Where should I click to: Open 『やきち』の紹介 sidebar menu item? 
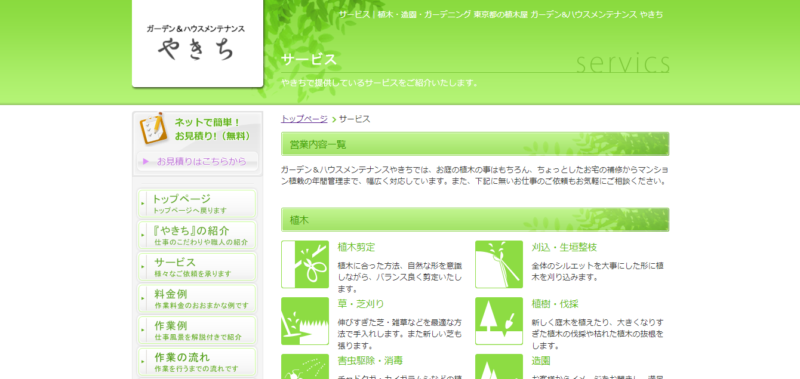197,235
